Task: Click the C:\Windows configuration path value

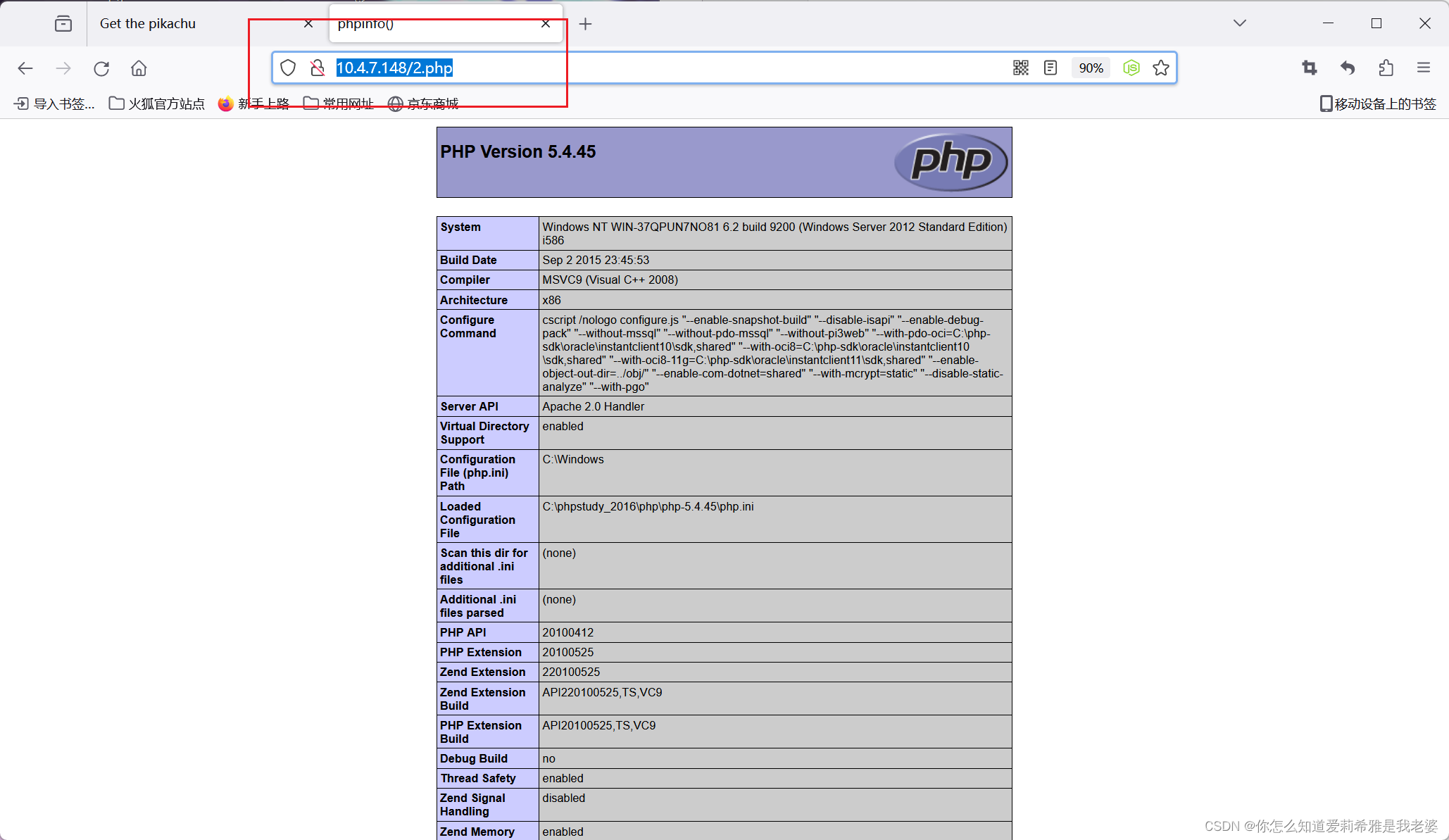Action: [x=573, y=459]
